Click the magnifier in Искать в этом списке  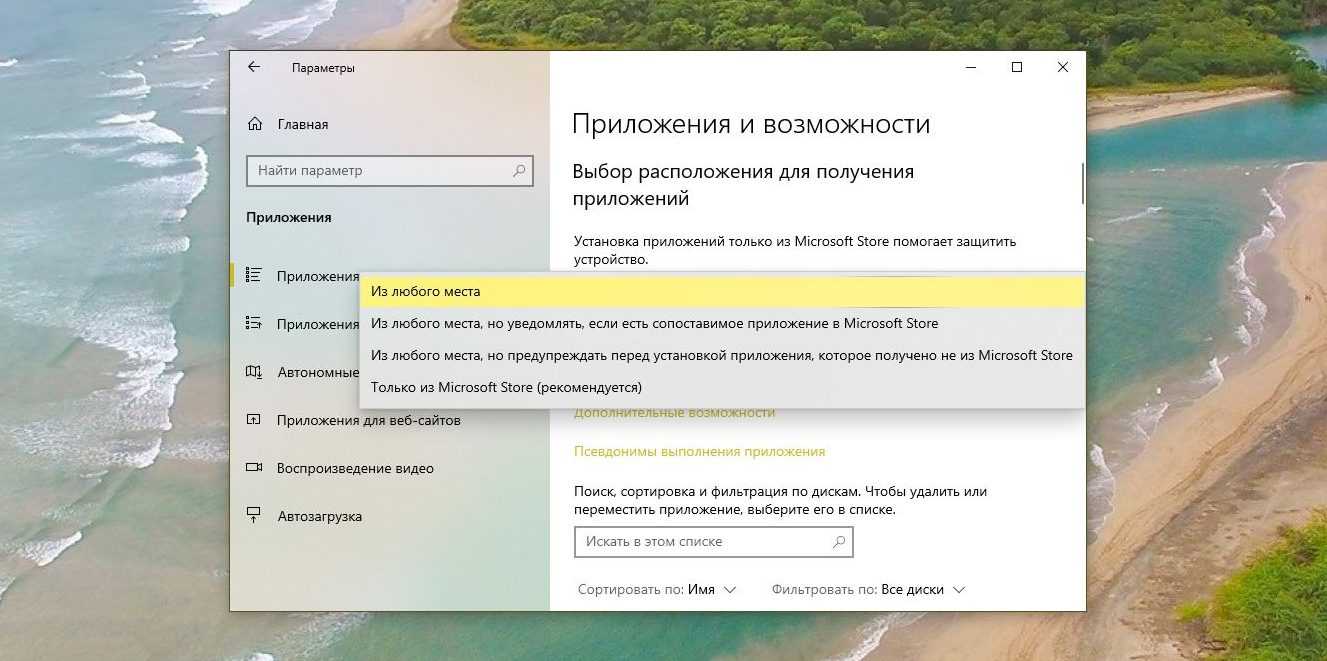(839, 542)
